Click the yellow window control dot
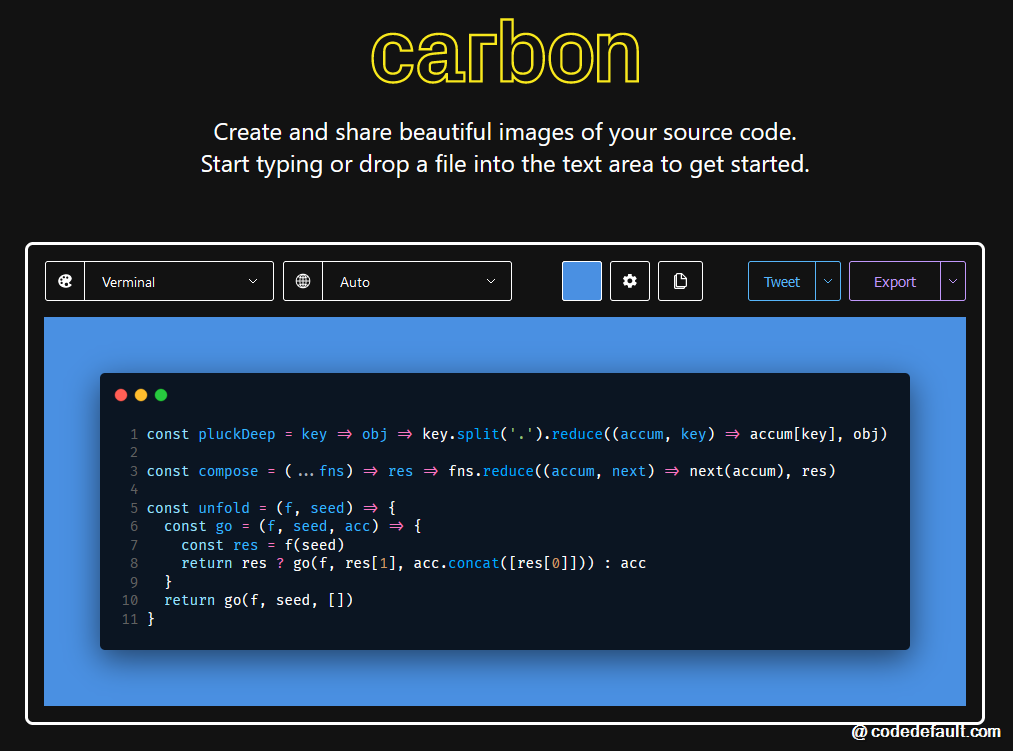 coord(141,395)
